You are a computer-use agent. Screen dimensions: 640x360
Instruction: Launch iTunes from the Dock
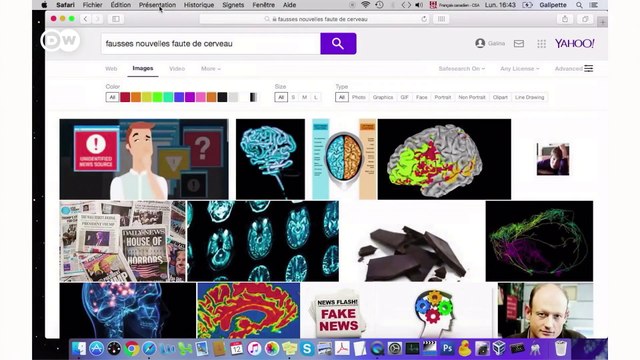coord(254,349)
